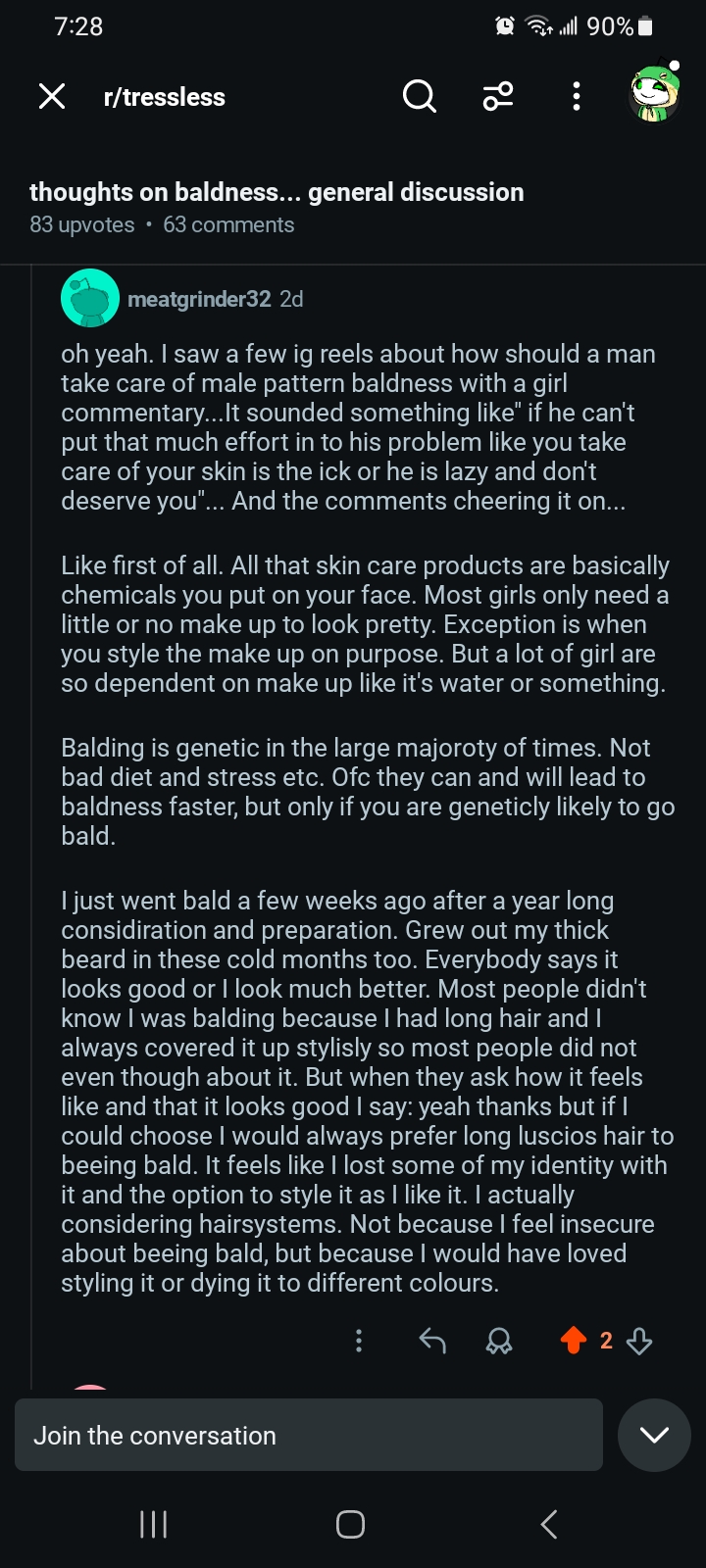Open the comment's three-dot options menu
Screen dimensions: 706x1568
point(359,1341)
